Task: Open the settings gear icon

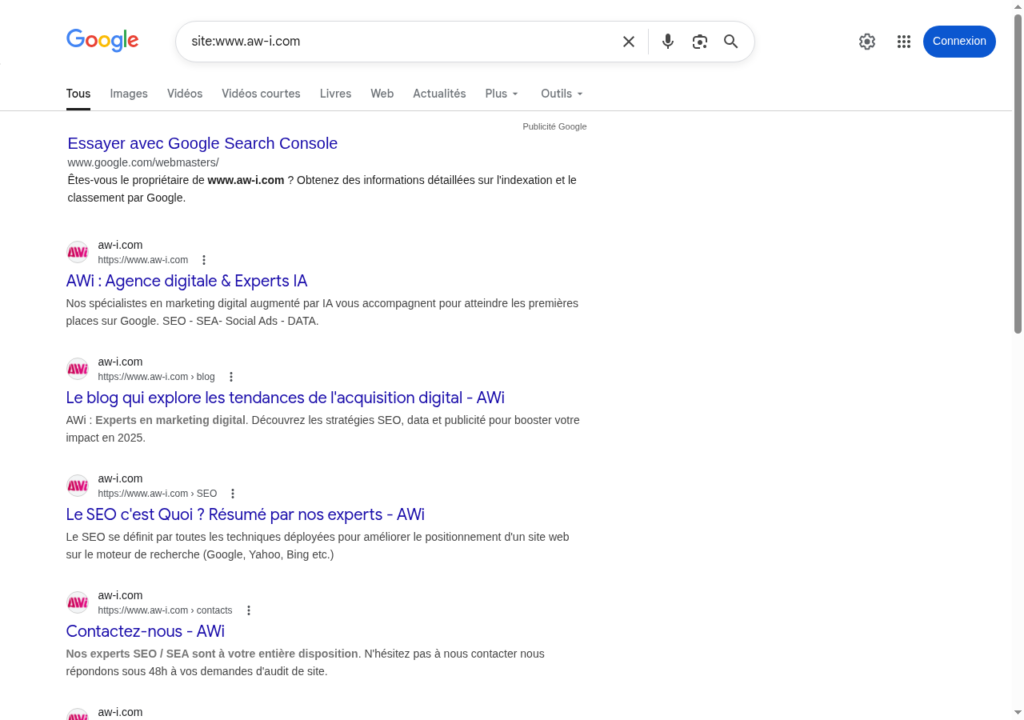Action: 867,42
